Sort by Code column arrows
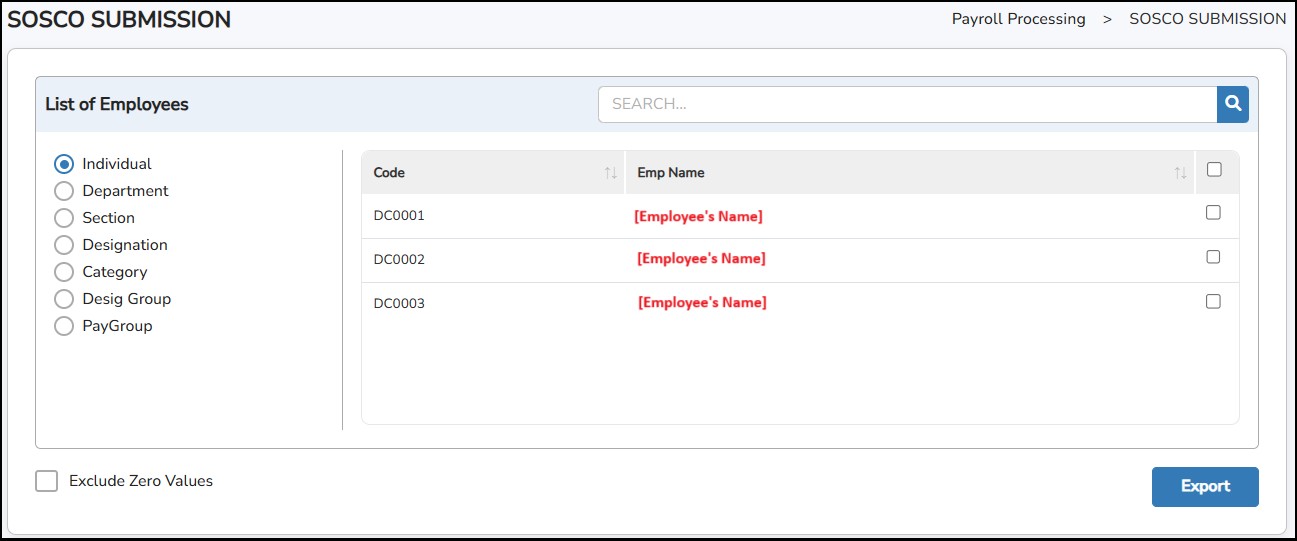This screenshot has height=541, width=1297. (x=610, y=173)
